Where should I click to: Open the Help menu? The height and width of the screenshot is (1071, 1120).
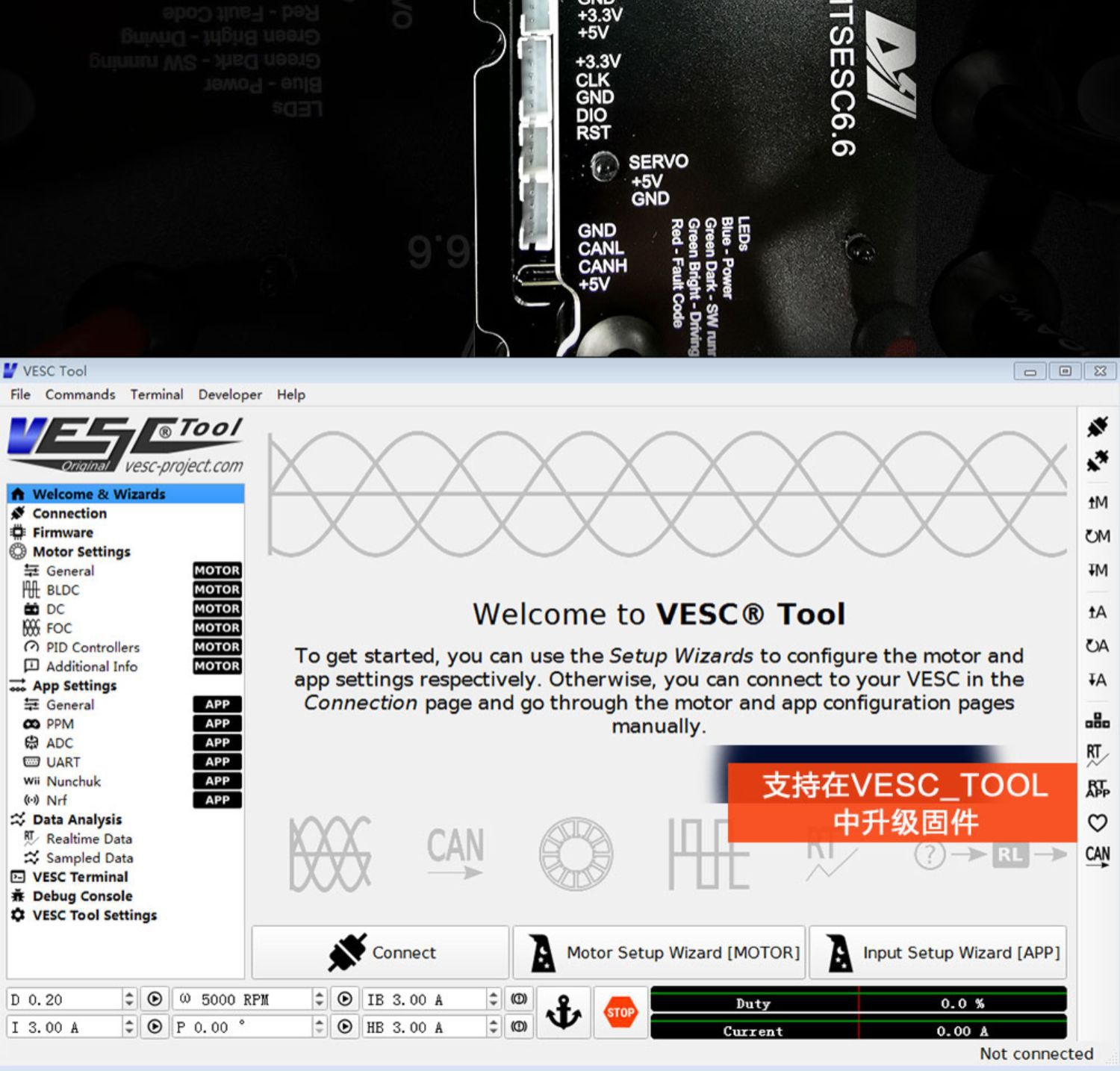(x=291, y=394)
